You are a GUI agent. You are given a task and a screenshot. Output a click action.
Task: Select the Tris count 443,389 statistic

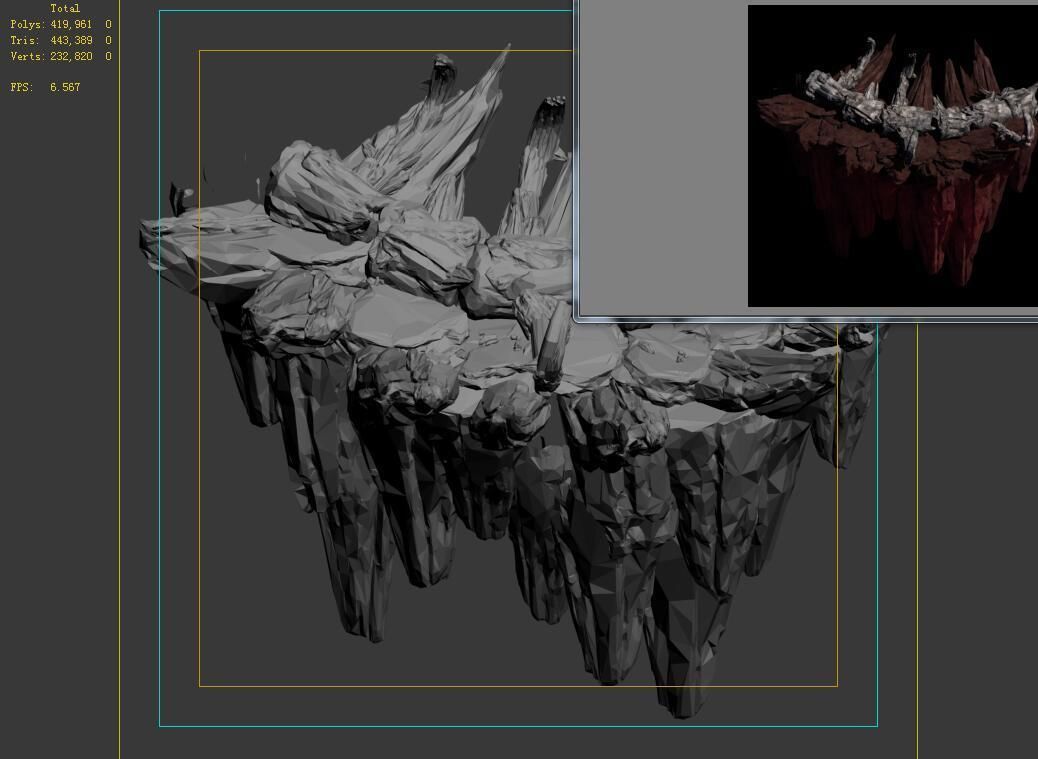coord(61,40)
